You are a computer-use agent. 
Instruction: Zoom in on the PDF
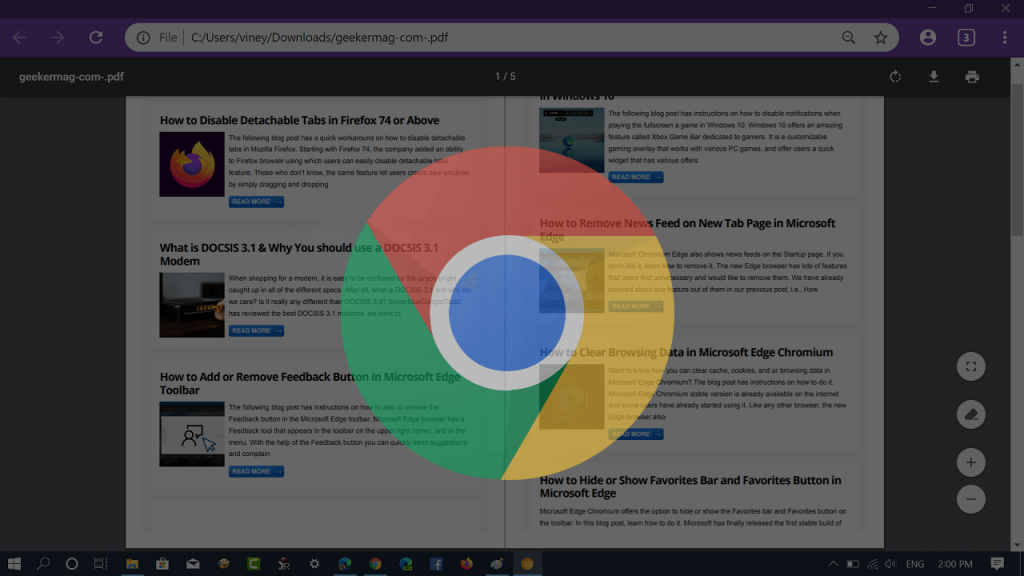[971, 462]
